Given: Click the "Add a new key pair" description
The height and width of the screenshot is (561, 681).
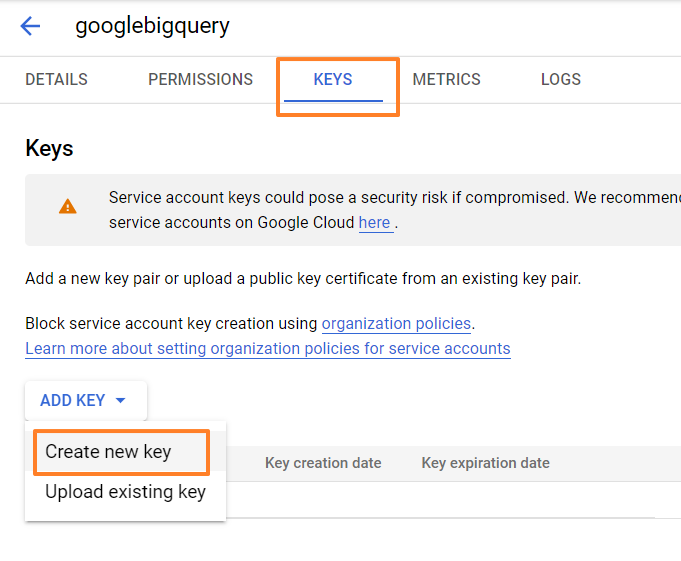Looking at the screenshot, I should pyautogui.click(x=302, y=278).
